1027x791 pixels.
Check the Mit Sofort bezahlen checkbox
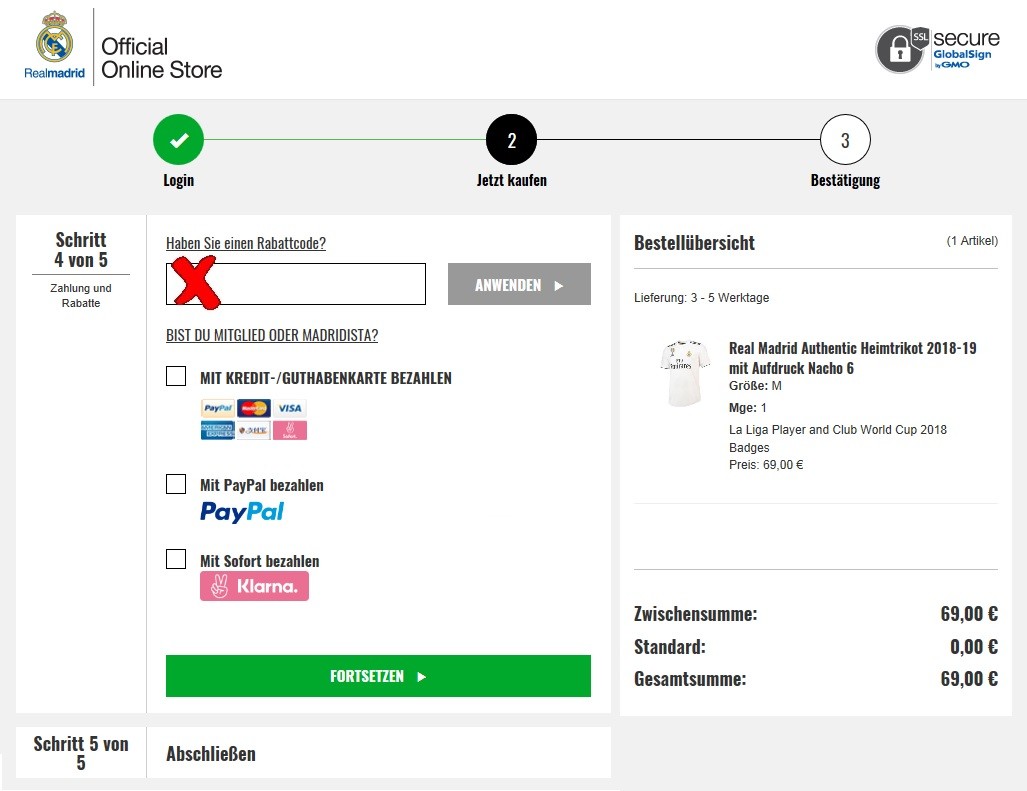(176, 559)
